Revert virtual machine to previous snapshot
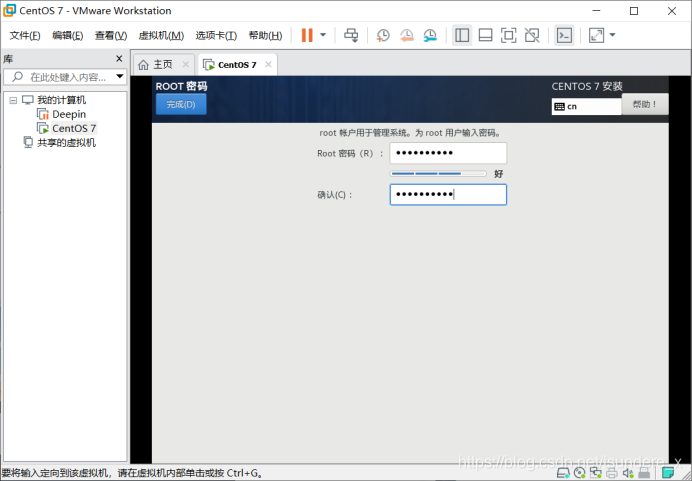 coord(406,35)
